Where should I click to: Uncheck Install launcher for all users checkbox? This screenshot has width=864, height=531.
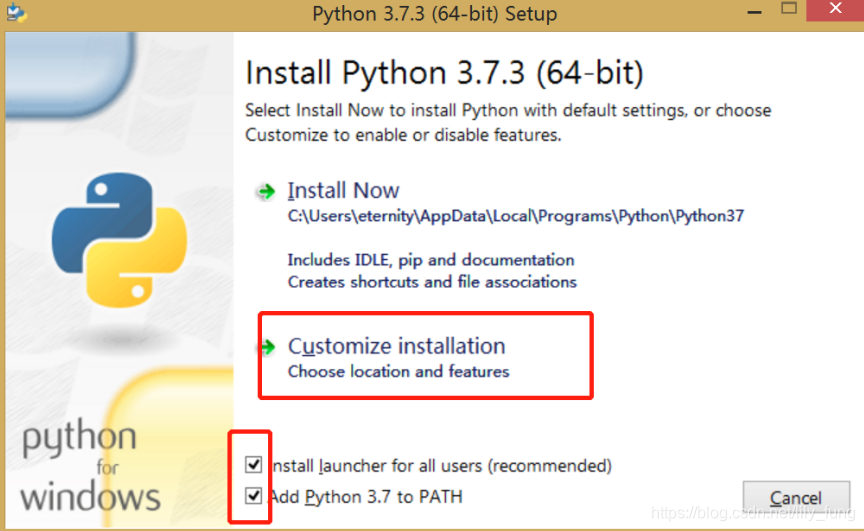click(253, 465)
